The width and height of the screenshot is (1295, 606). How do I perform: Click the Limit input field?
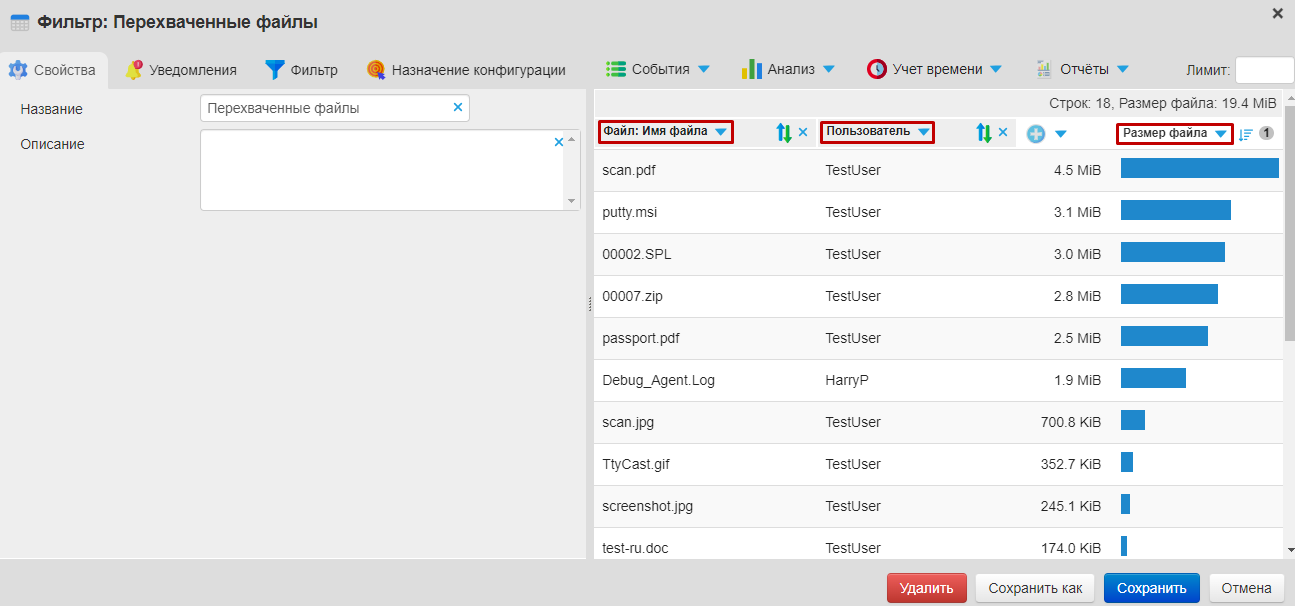pos(1264,70)
